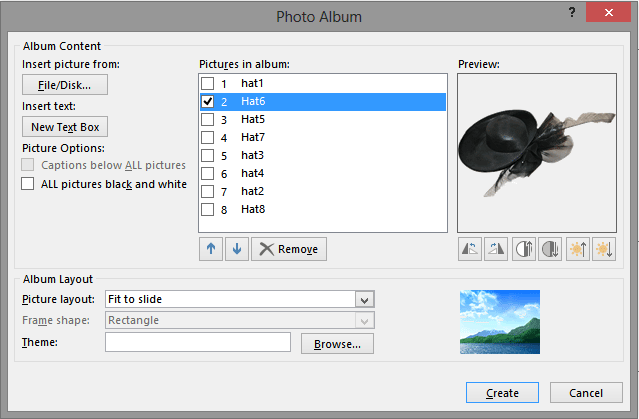639x419 pixels.
Task: Check the hat3 picture checkbox
Action: coord(207,155)
